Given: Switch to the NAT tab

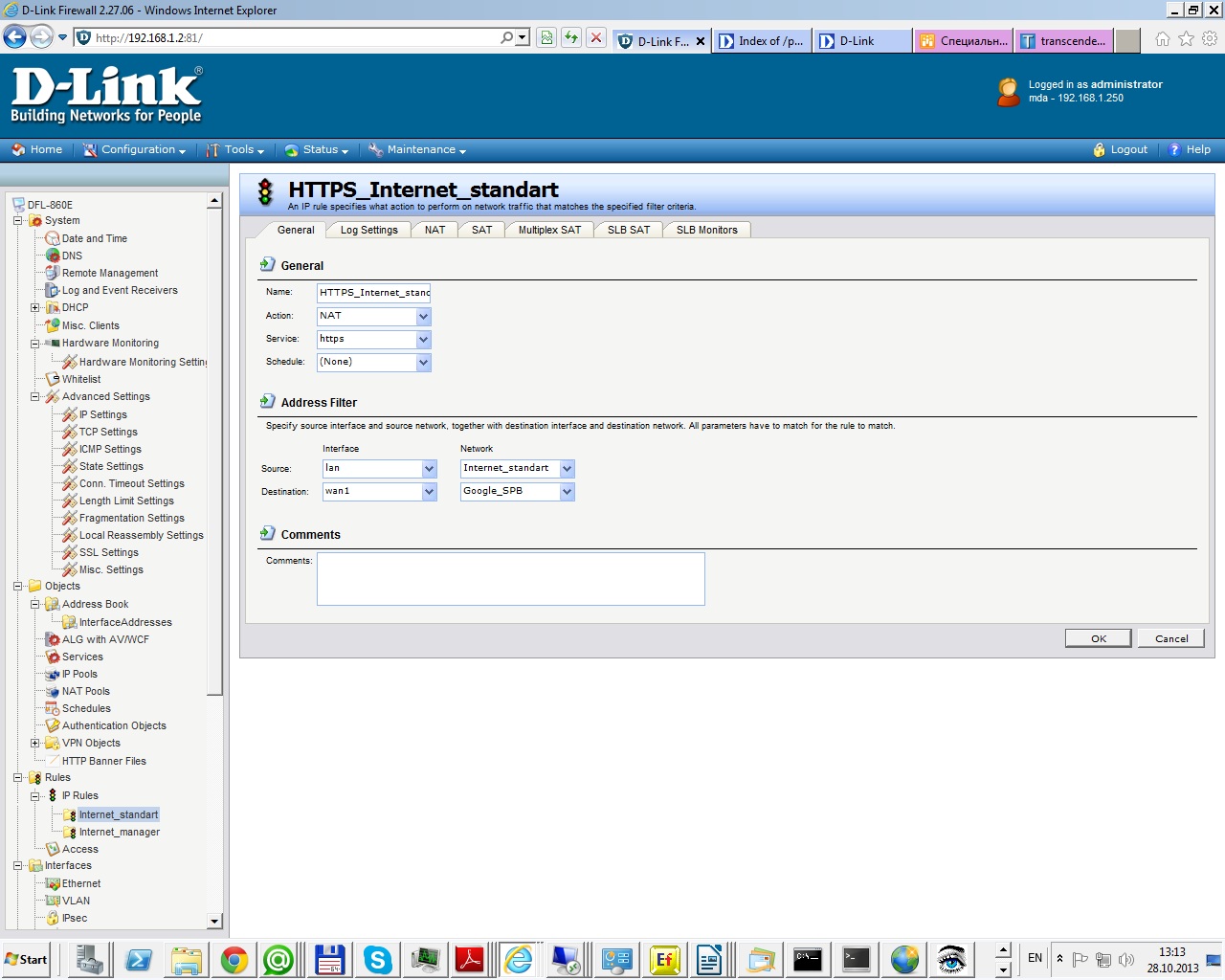Looking at the screenshot, I should (435, 230).
